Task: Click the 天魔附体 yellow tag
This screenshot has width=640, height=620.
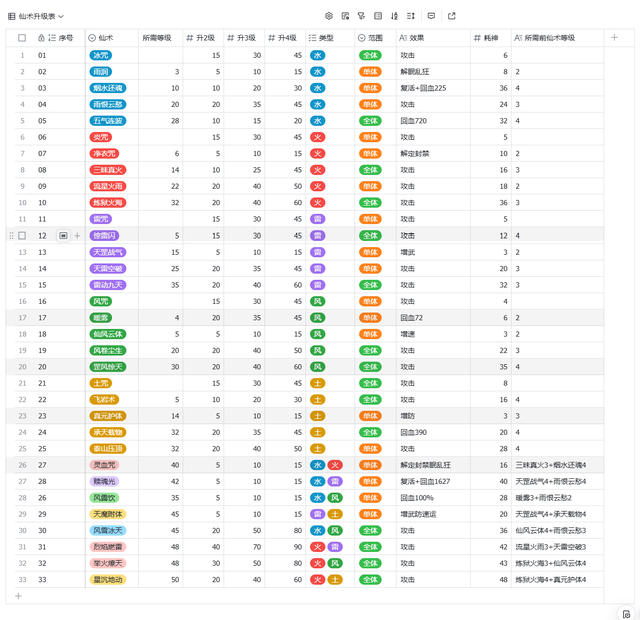Action: click(108, 514)
